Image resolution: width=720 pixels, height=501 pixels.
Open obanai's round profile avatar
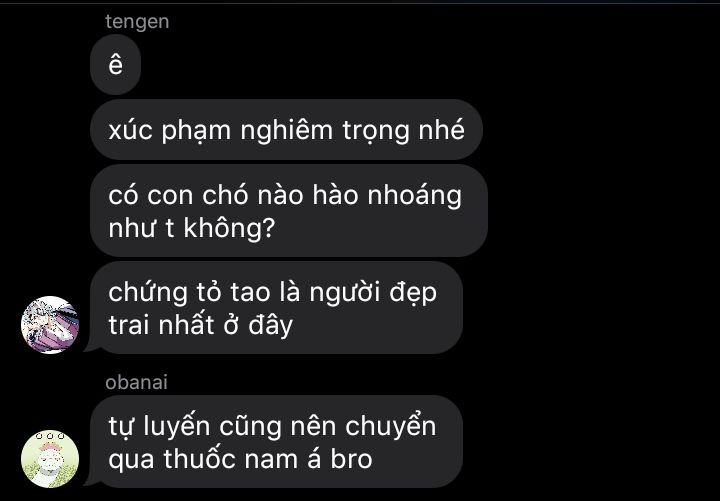(x=50, y=459)
